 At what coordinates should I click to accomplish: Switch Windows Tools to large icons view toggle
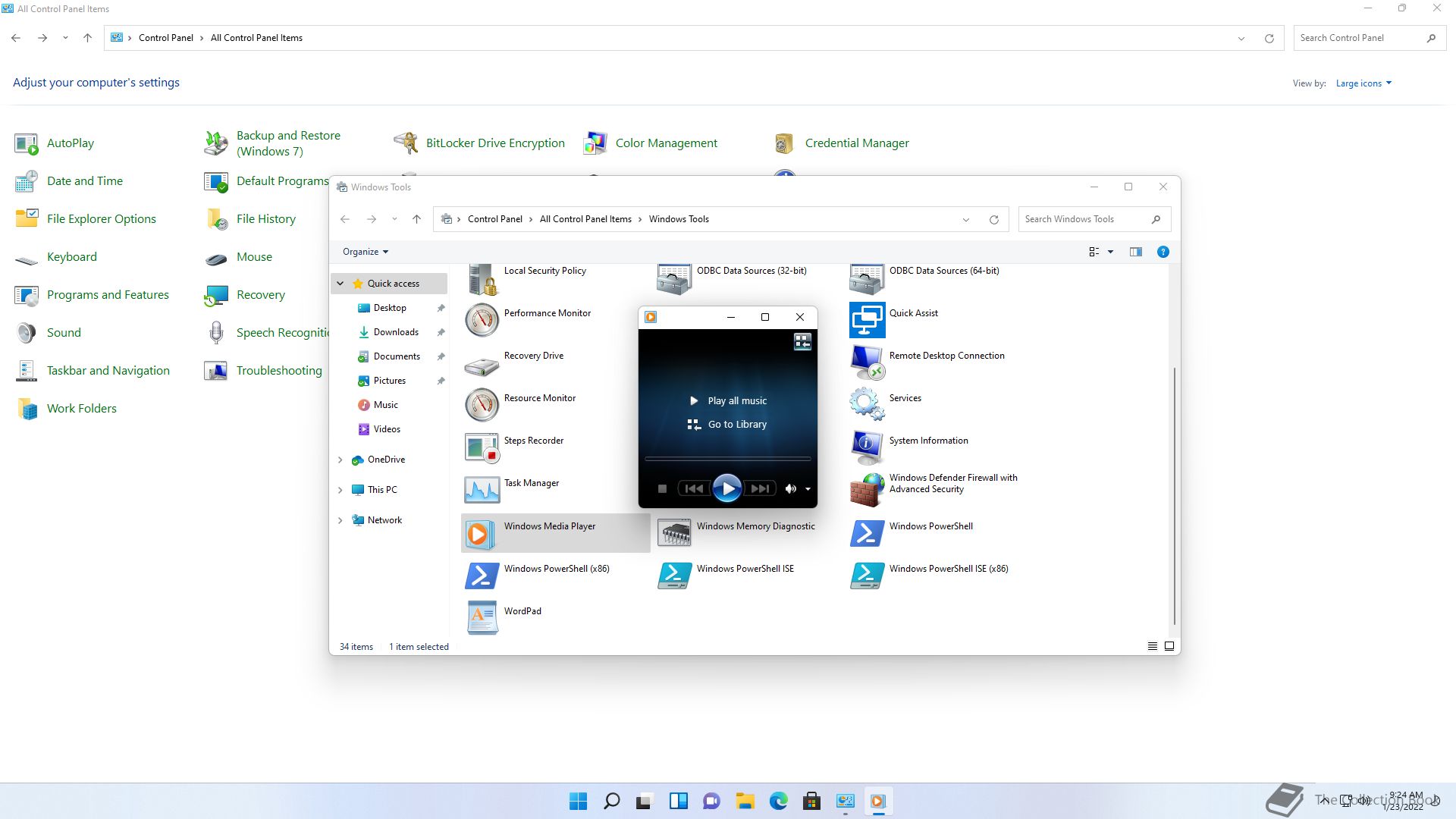pyautogui.click(x=1169, y=646)
